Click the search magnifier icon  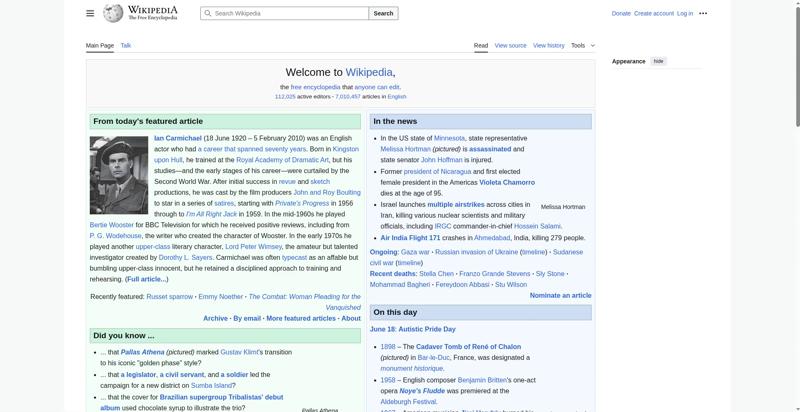pos(208,13)
